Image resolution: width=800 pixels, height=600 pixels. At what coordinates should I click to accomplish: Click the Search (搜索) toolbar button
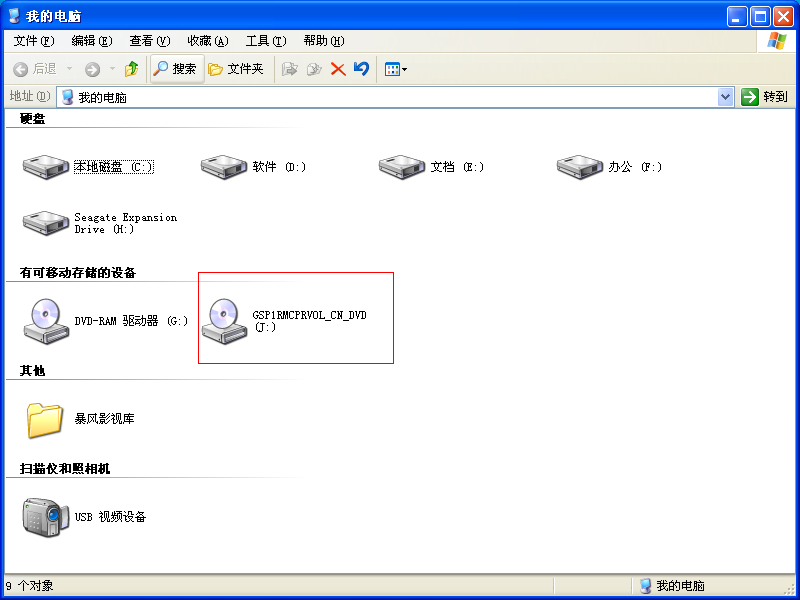click(x=177, y=69)
